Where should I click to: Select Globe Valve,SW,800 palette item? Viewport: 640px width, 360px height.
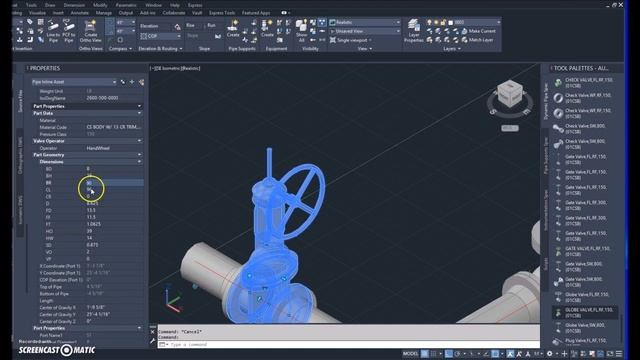click(586, 328)
